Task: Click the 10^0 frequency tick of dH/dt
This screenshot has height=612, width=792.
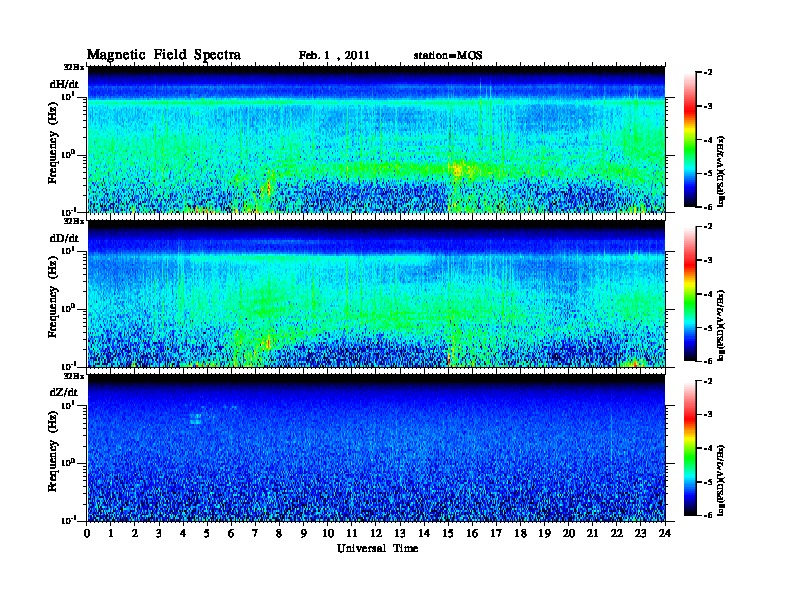Action: tap(68, 154)
